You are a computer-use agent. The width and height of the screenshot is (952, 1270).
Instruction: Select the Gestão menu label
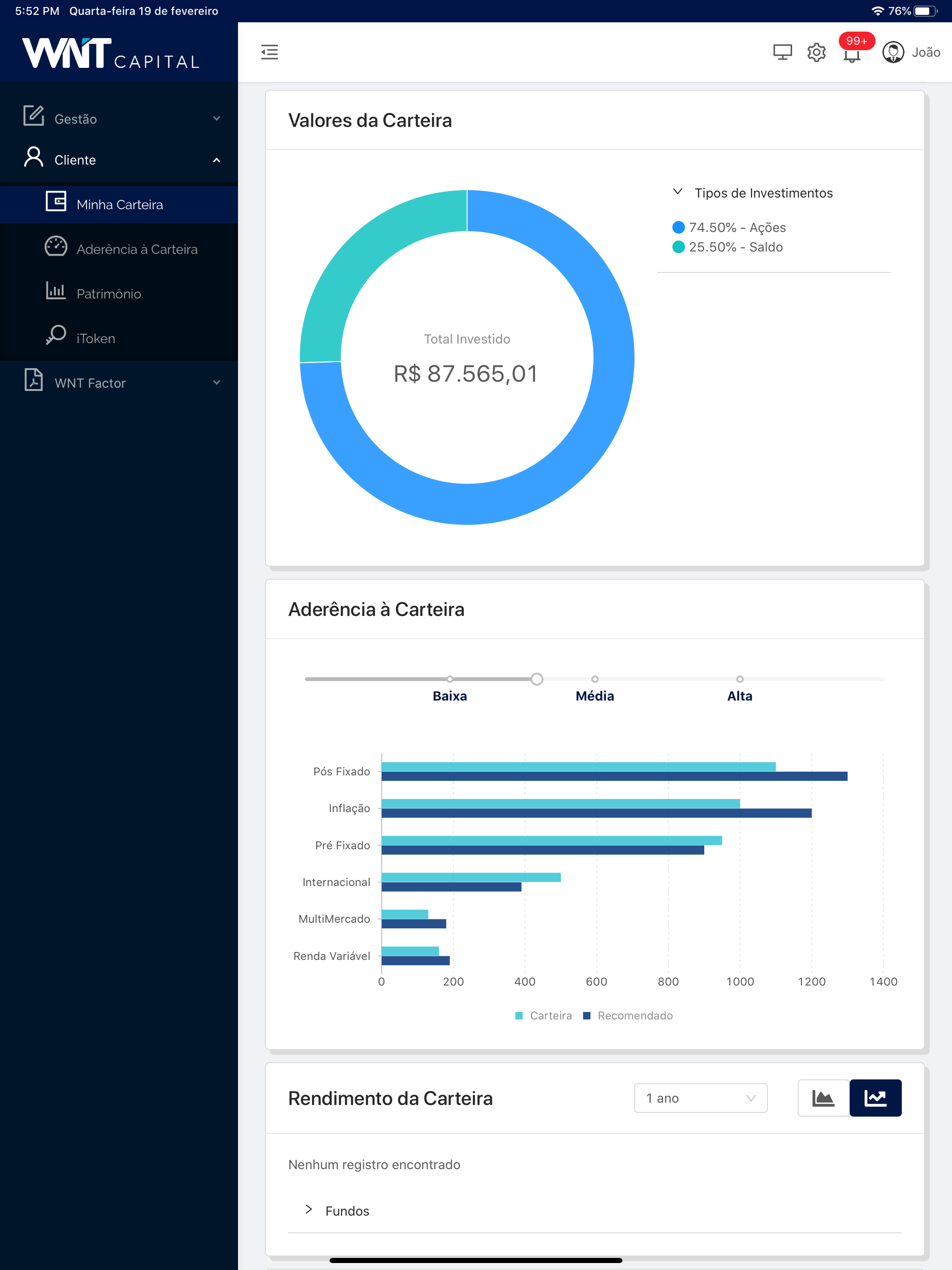pos(75,119)
